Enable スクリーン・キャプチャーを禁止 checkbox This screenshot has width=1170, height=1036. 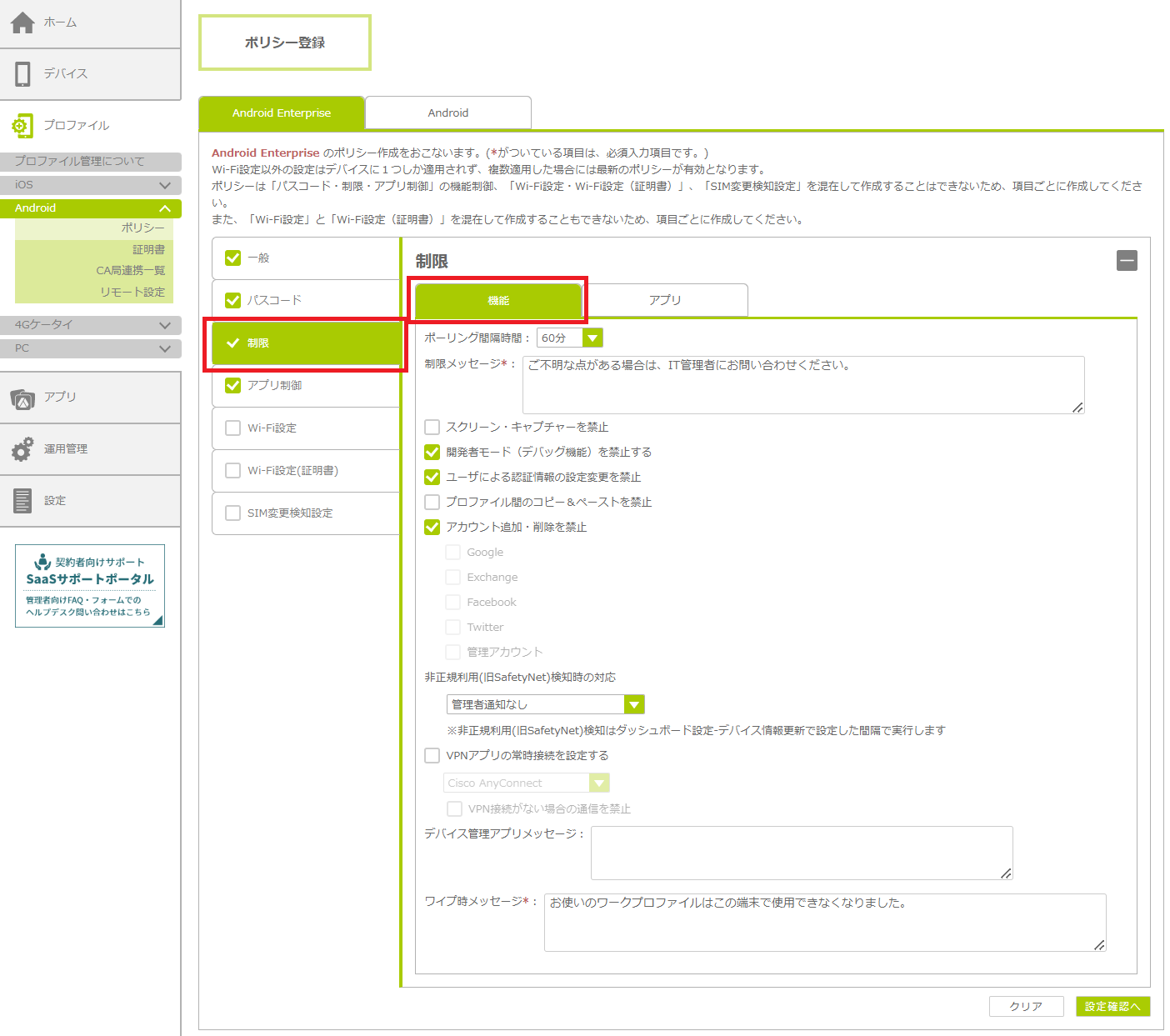tap(432, 428)
